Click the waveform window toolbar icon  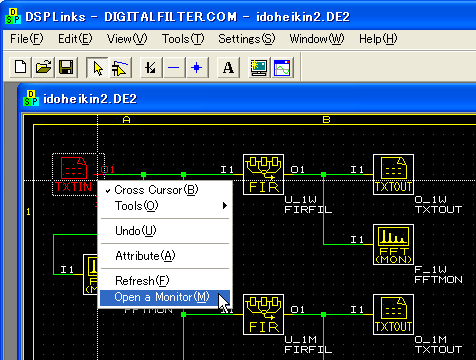(x=282, y=68)
